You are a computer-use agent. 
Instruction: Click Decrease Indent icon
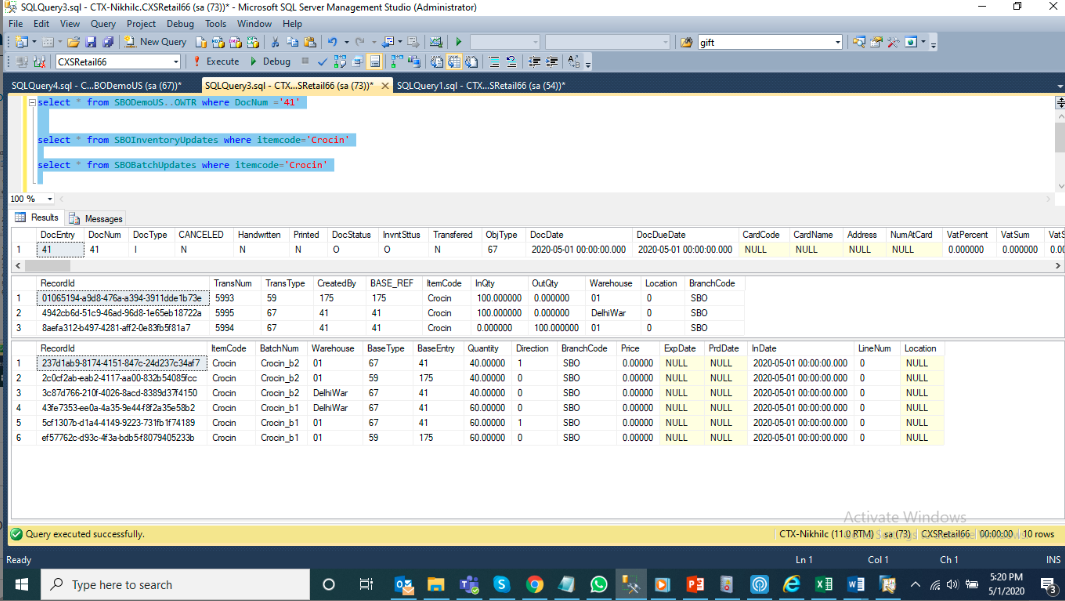(535, 62)
